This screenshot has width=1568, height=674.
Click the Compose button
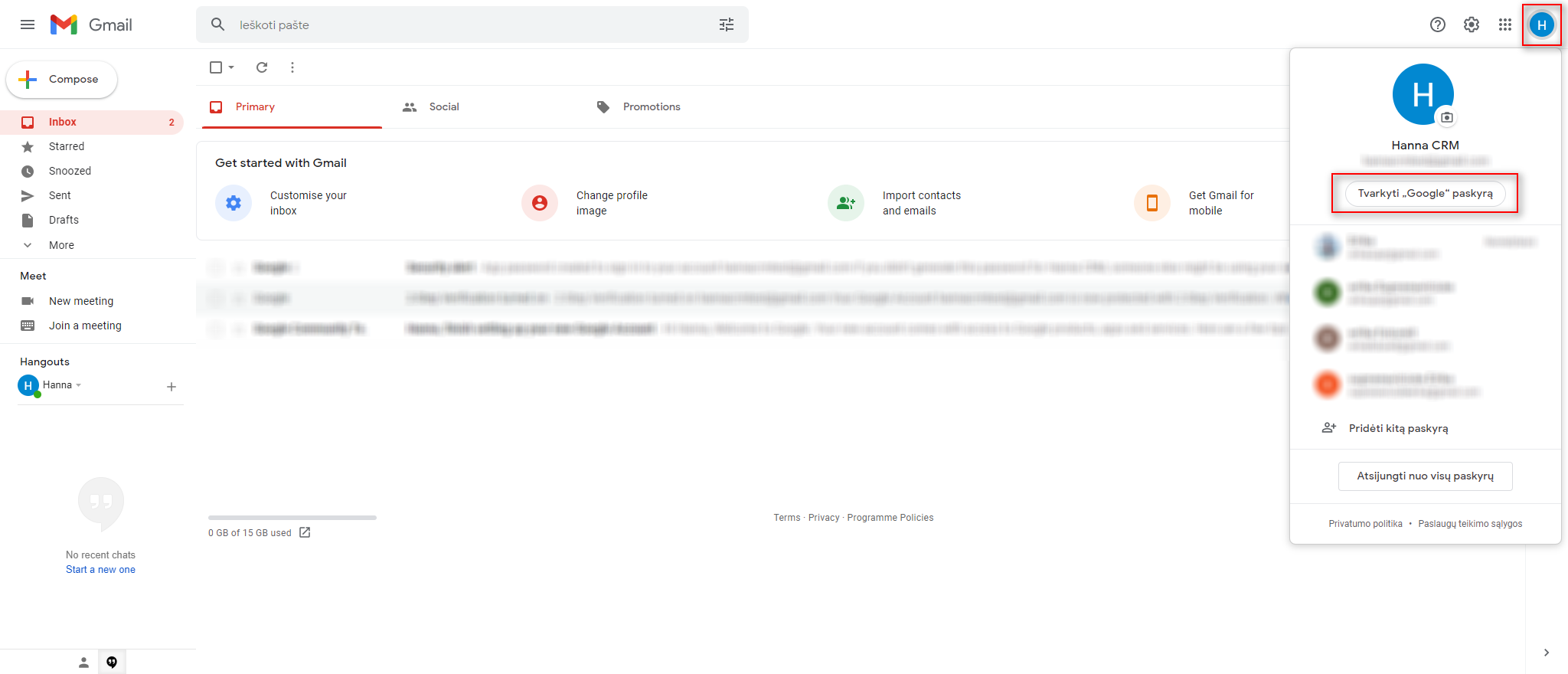click(x=62, y=79)
